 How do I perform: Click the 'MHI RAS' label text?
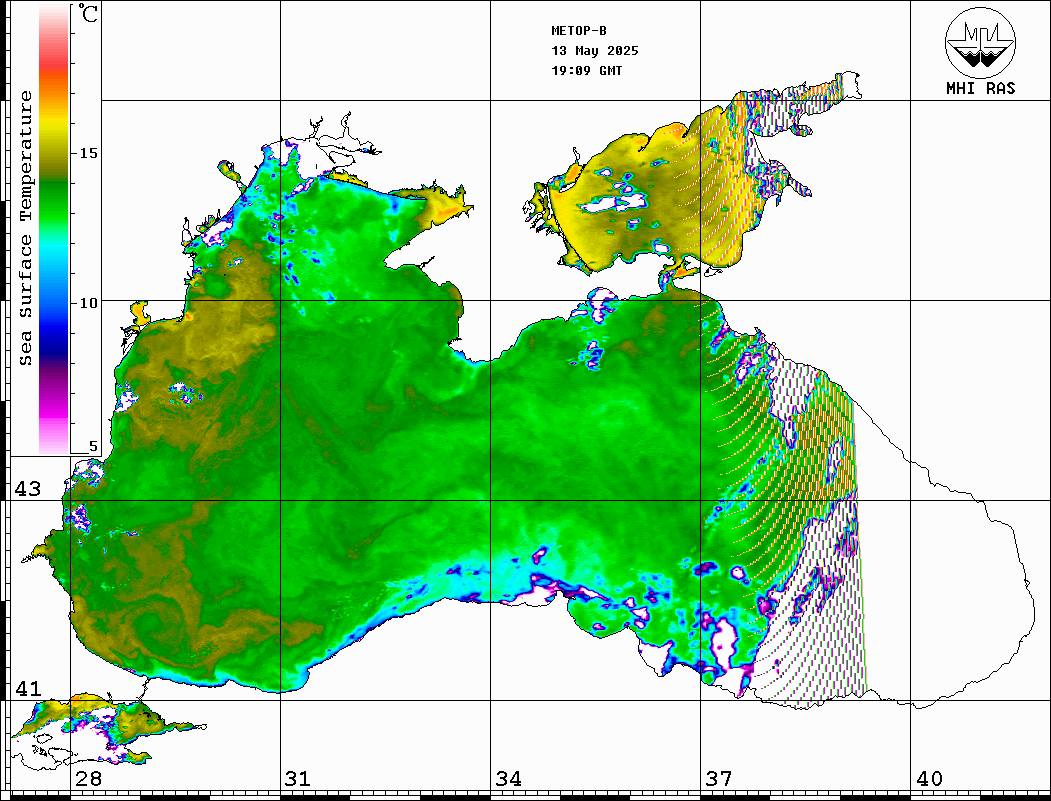coord(980,88)
